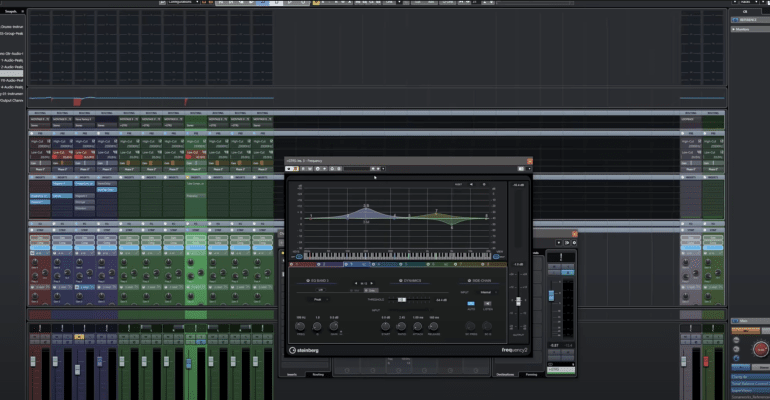This screenshot has width=770, height=400.
Task: Open the Peak filter type dropdown
Action: [x=320, y=299]
